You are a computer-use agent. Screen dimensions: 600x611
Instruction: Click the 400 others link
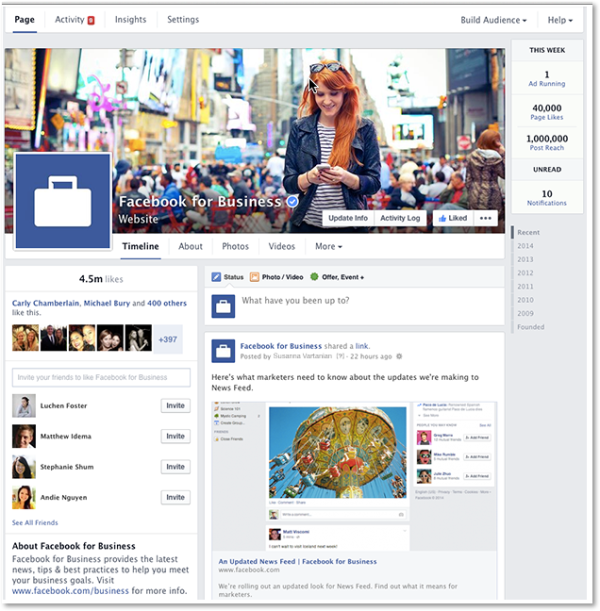tap(167, 303)
